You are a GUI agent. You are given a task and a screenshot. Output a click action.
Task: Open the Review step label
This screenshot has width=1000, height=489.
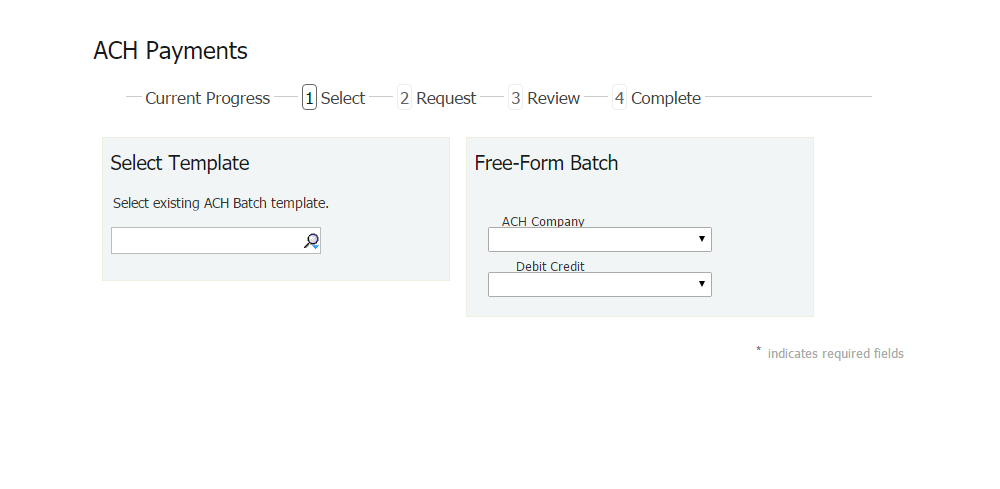[553, 98]
